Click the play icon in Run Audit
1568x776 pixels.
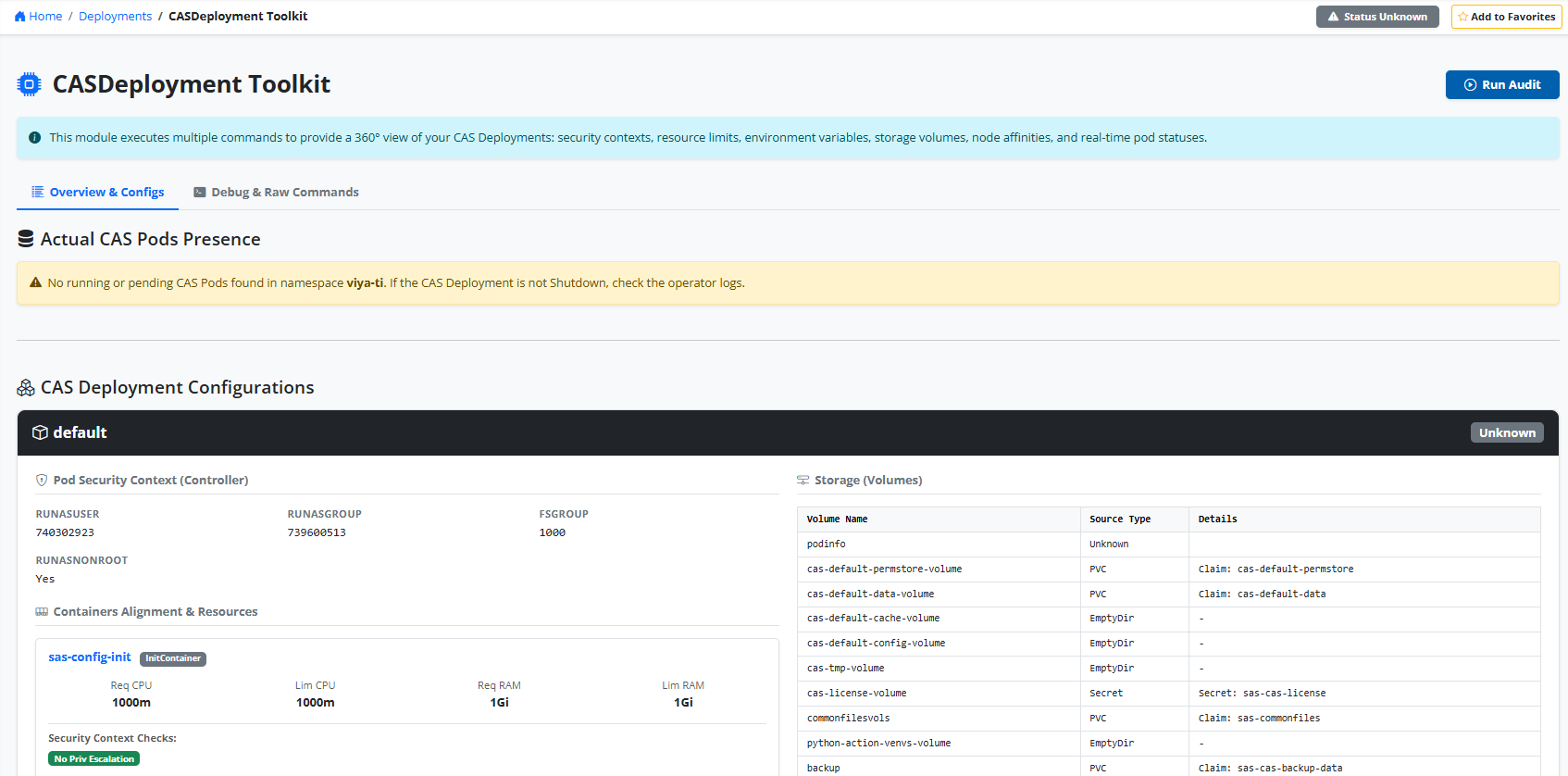tap(1470, 84)
